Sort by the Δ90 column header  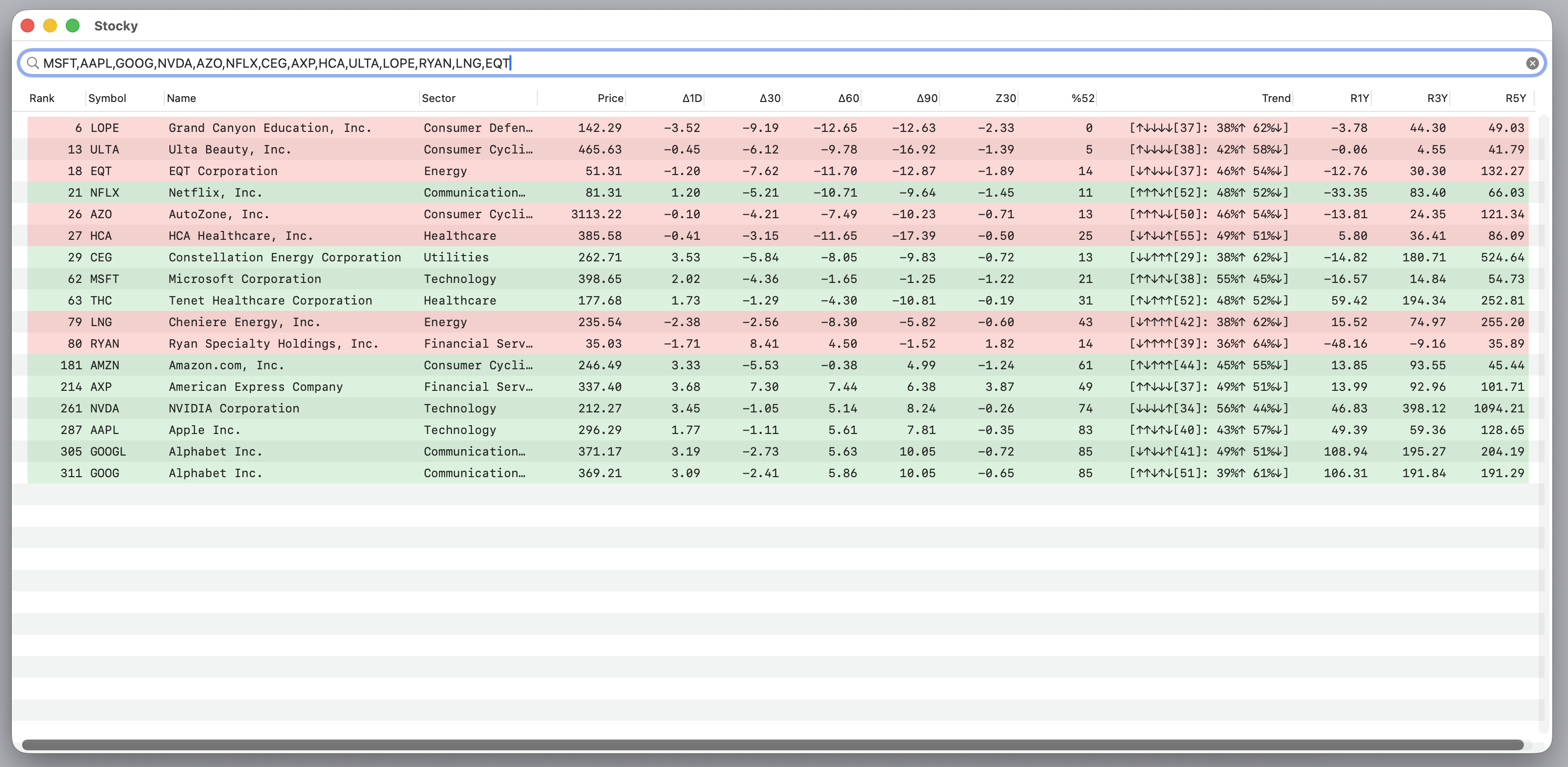click(x=927, y=98)
